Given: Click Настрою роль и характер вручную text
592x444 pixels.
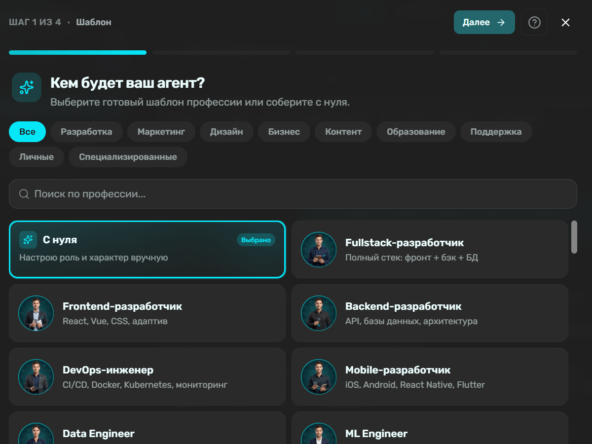Looking at the screenshot, I should pyautogui.click(x=94, y=257).
